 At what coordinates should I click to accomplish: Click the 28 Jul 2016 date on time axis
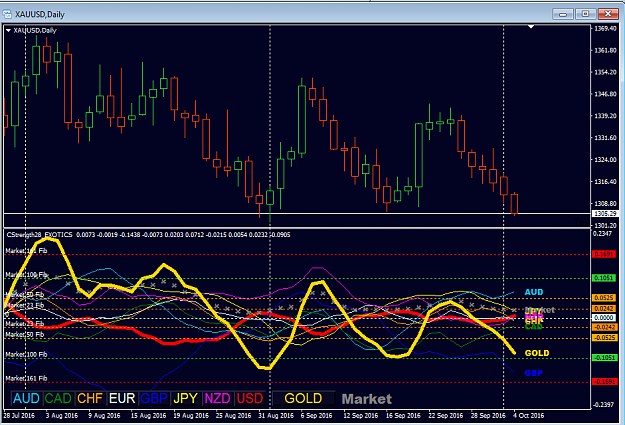point(20,415)
